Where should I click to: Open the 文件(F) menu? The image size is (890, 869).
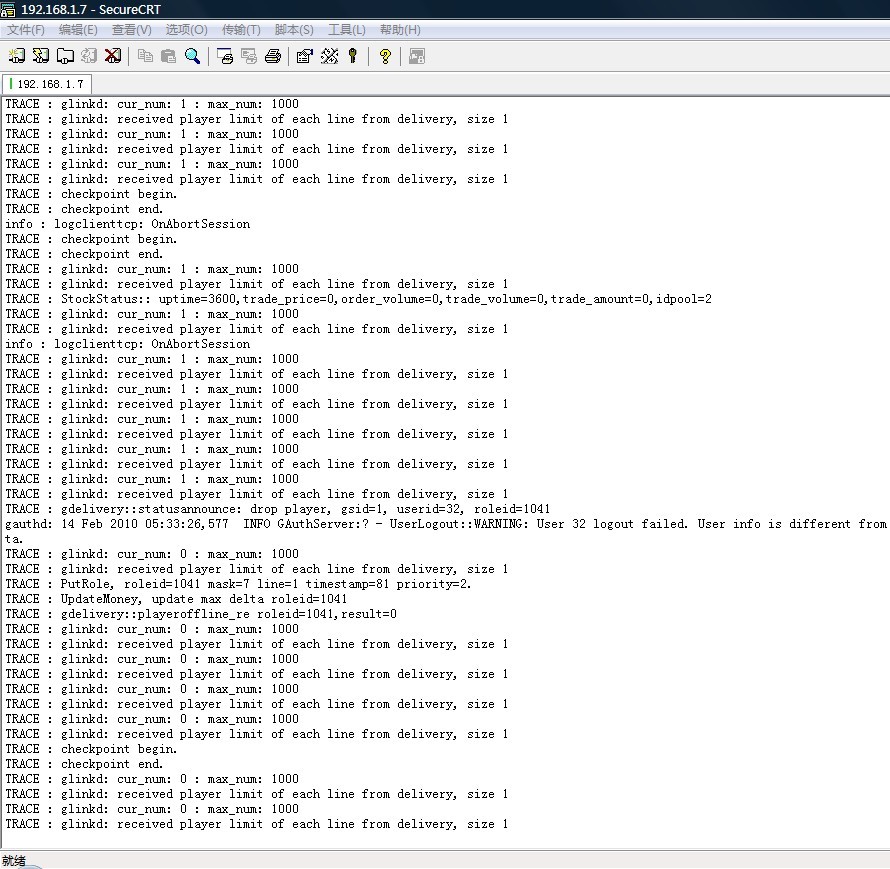[26, 30]
